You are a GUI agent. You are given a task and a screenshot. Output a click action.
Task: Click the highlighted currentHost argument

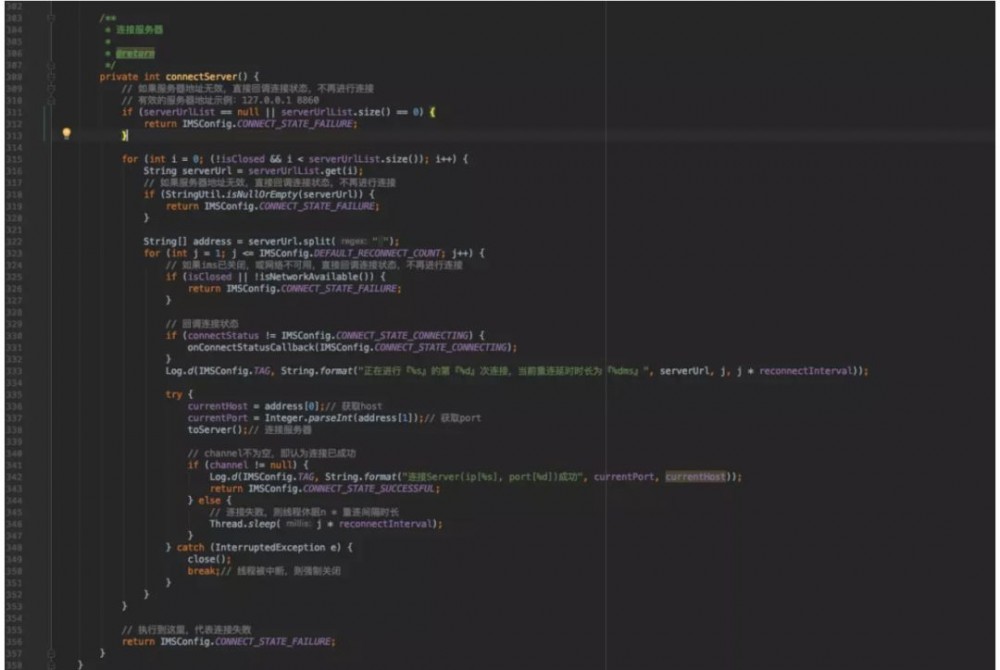pos(695,477)
